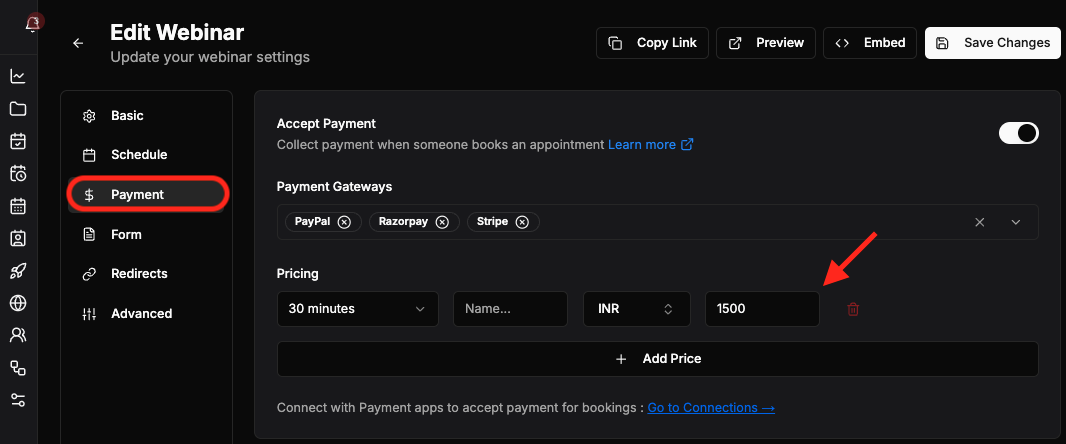Toggle the Accept Payment switch

coord(1018,133)
